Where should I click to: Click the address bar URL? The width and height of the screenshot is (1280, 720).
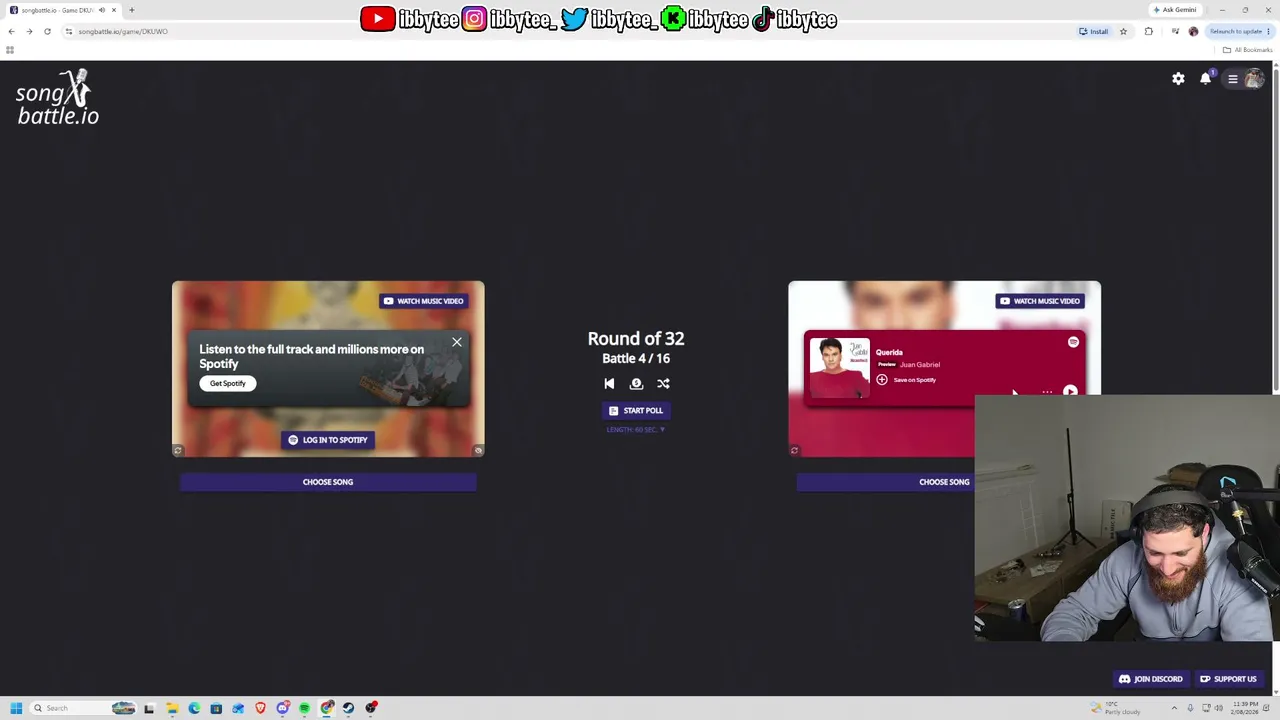pos(122,31)
